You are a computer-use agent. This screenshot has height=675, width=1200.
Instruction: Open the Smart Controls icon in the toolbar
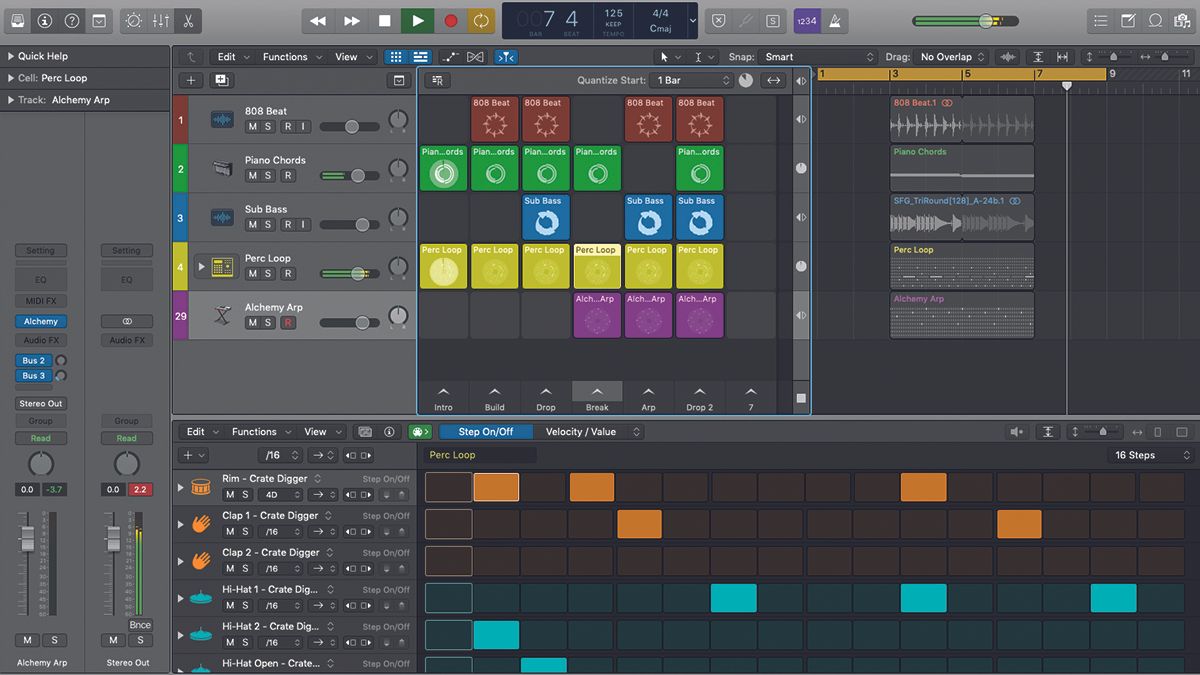pos(161,20)
